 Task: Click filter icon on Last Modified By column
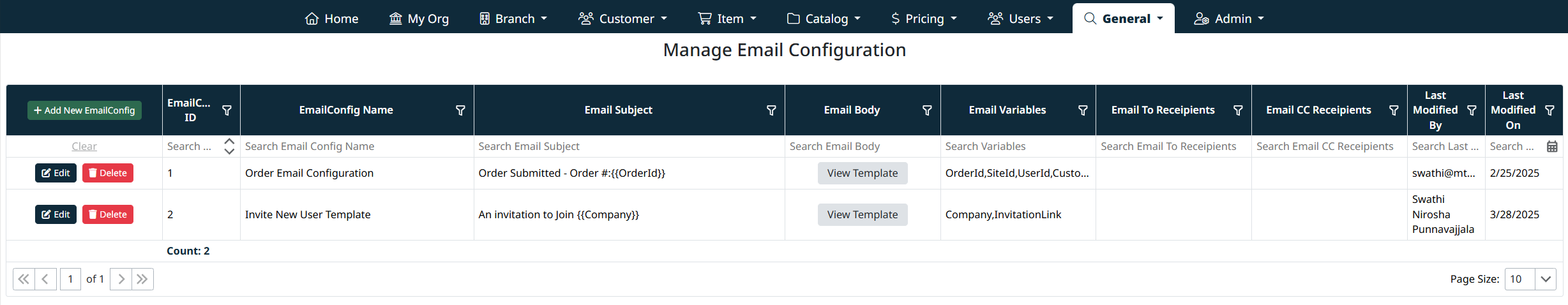pos(1472,110)
